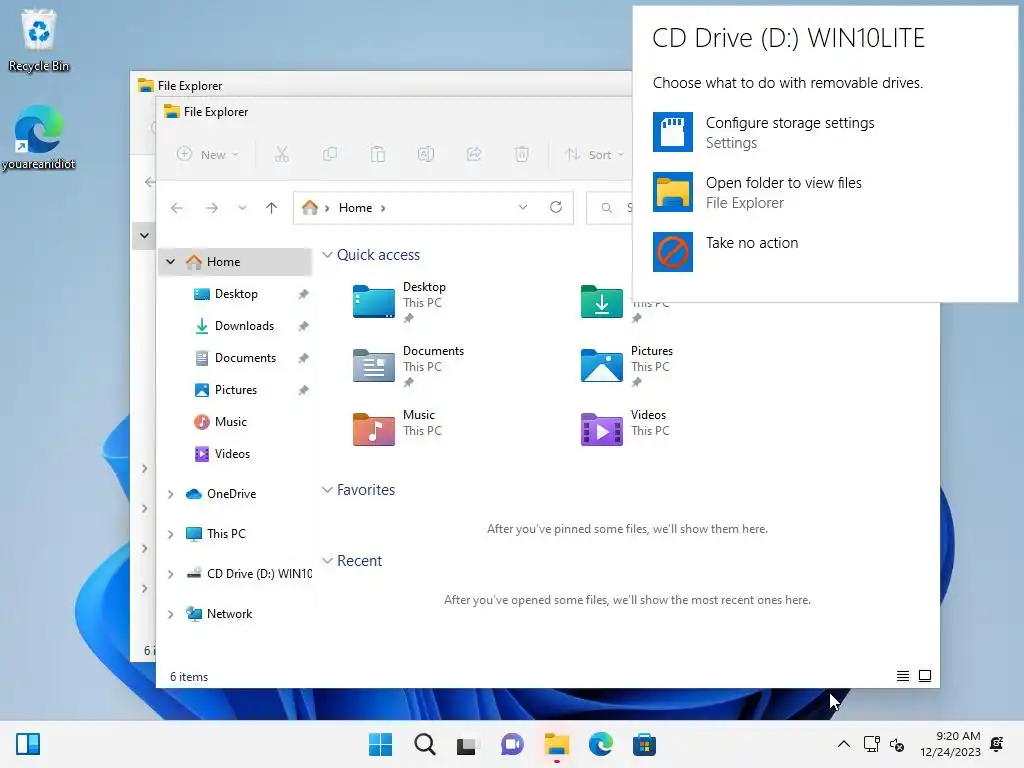Viewport: 1024px width, 768px height.
Task: Expand the This PC tree node
Action: [x=170, y=534]
